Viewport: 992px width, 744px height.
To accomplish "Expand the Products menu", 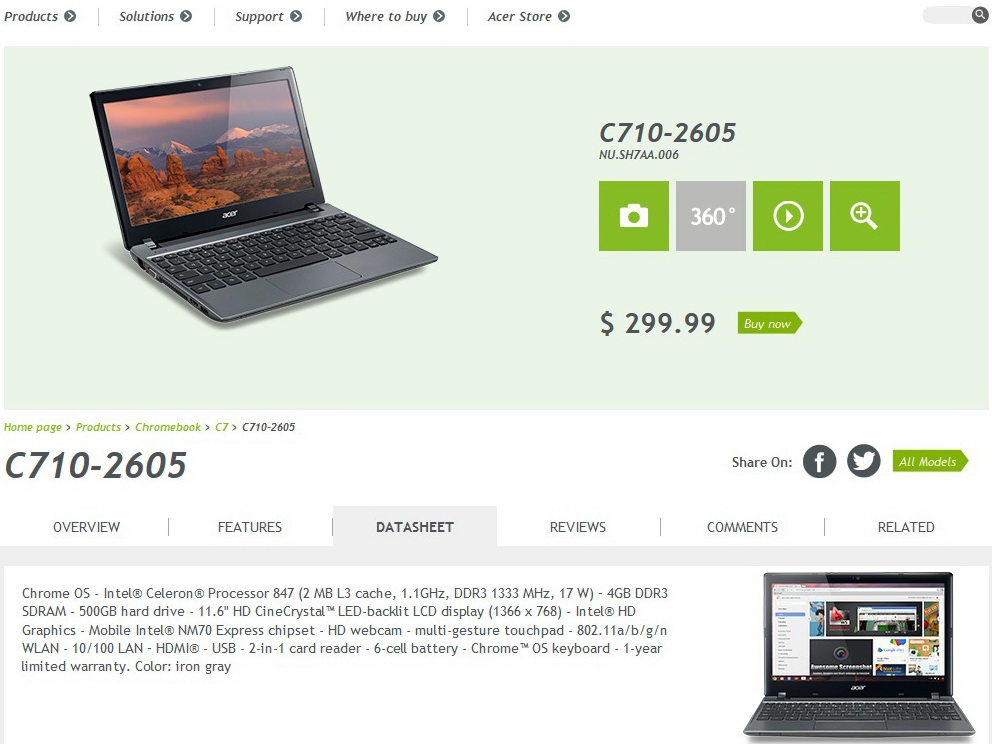I will pos(40,16).
